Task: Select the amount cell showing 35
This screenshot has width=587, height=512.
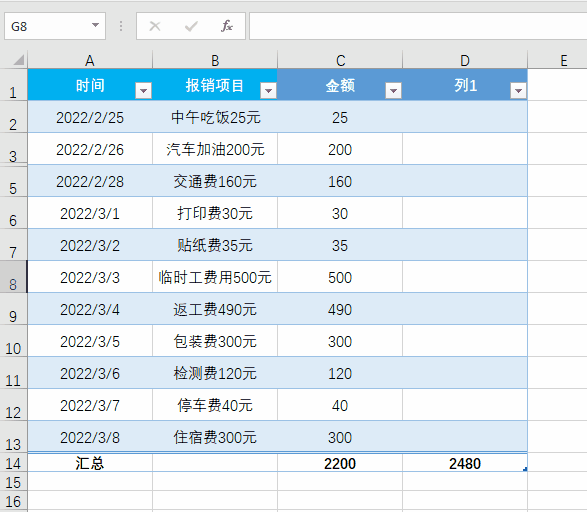Action: [340, 245]
